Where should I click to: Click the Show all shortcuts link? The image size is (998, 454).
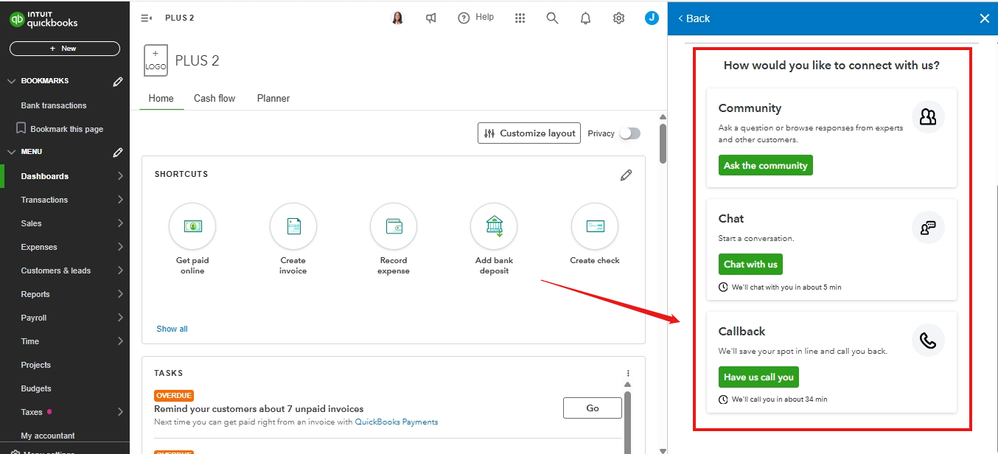click(172, 329)
